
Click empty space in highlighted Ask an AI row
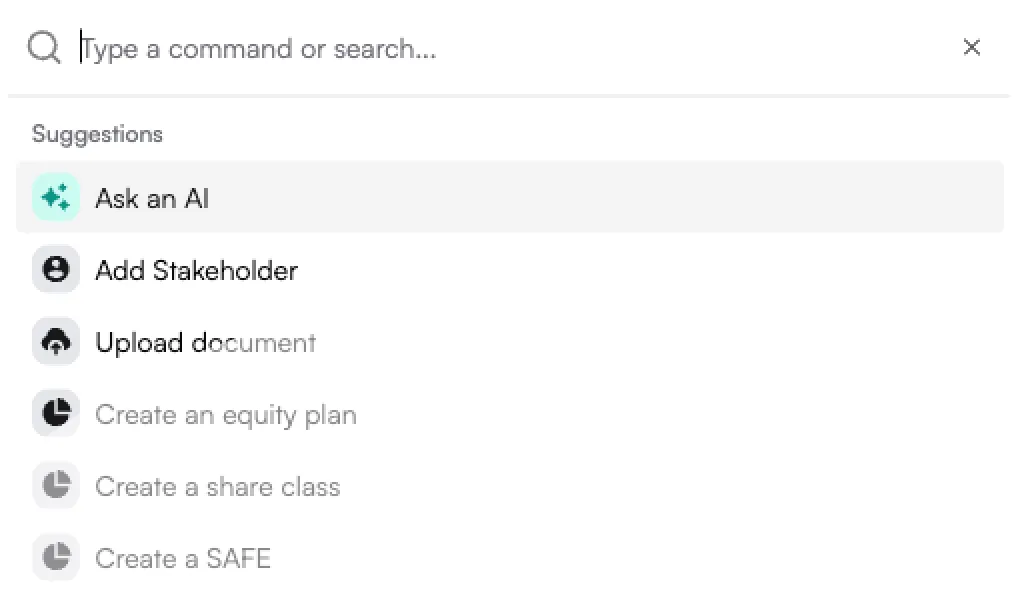point(600,198)
